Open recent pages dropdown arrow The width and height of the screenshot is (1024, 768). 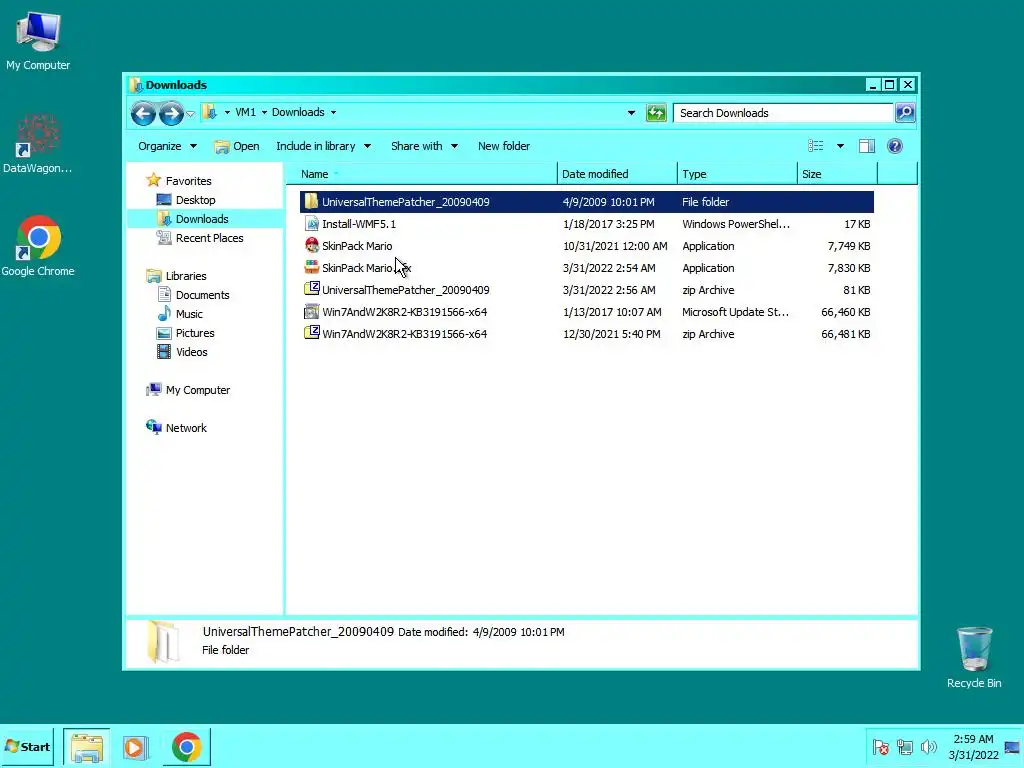coord(191,114)
